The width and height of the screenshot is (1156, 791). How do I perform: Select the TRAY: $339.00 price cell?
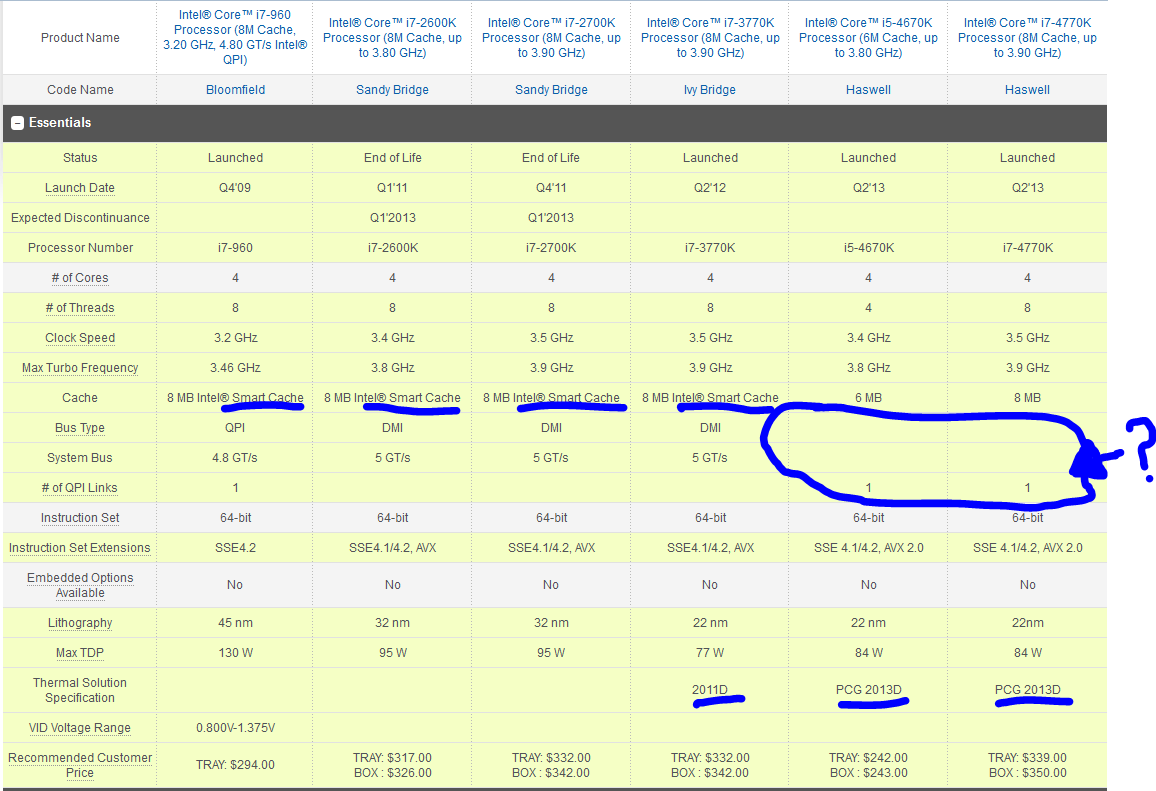coord(1027,765)
